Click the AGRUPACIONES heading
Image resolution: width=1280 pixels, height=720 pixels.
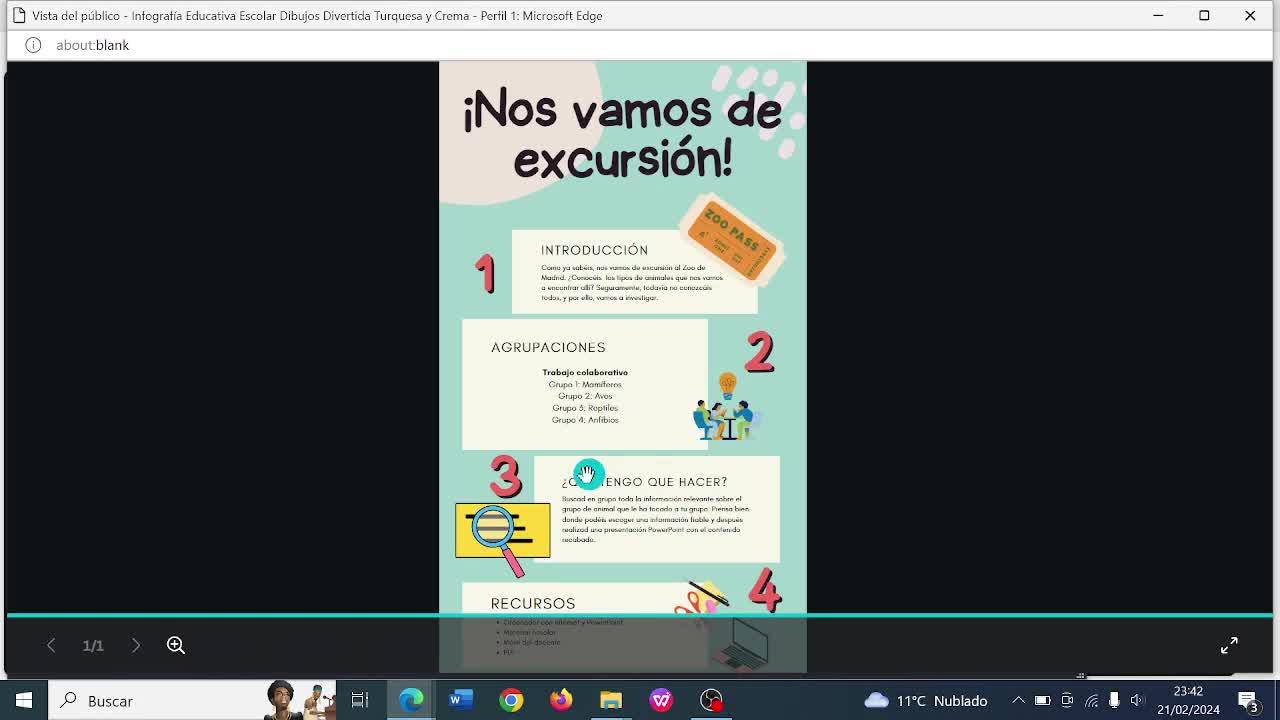tap(548, 347)
